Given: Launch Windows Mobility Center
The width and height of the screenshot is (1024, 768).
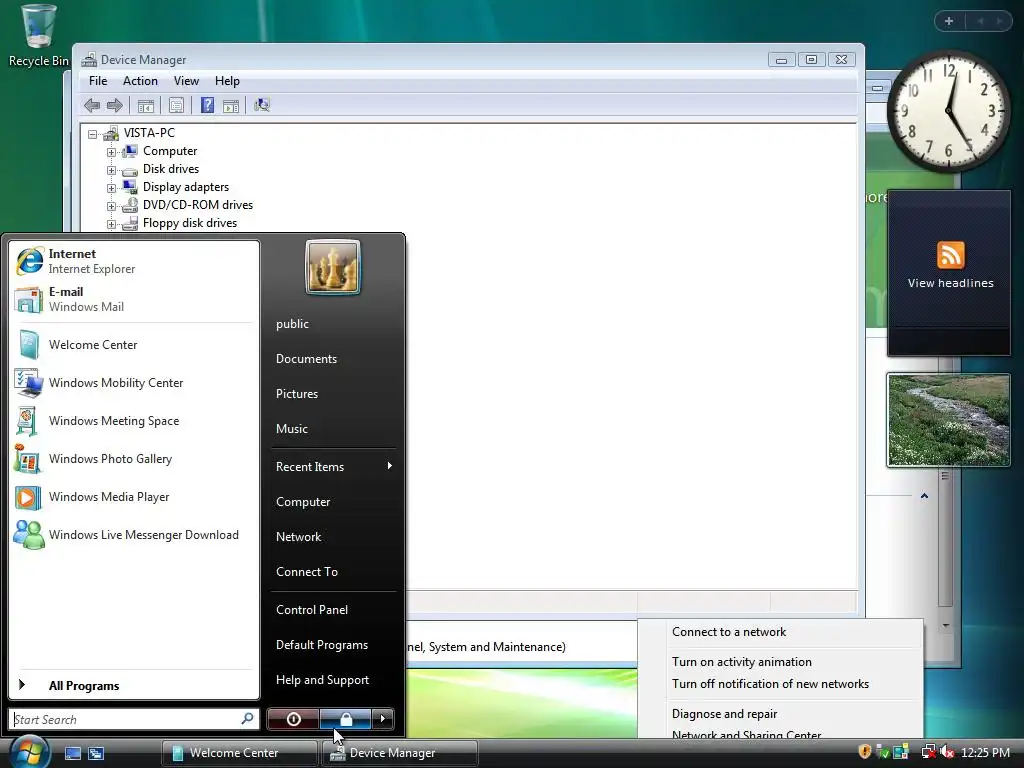Looking at the screenshot, I should 134,383.
